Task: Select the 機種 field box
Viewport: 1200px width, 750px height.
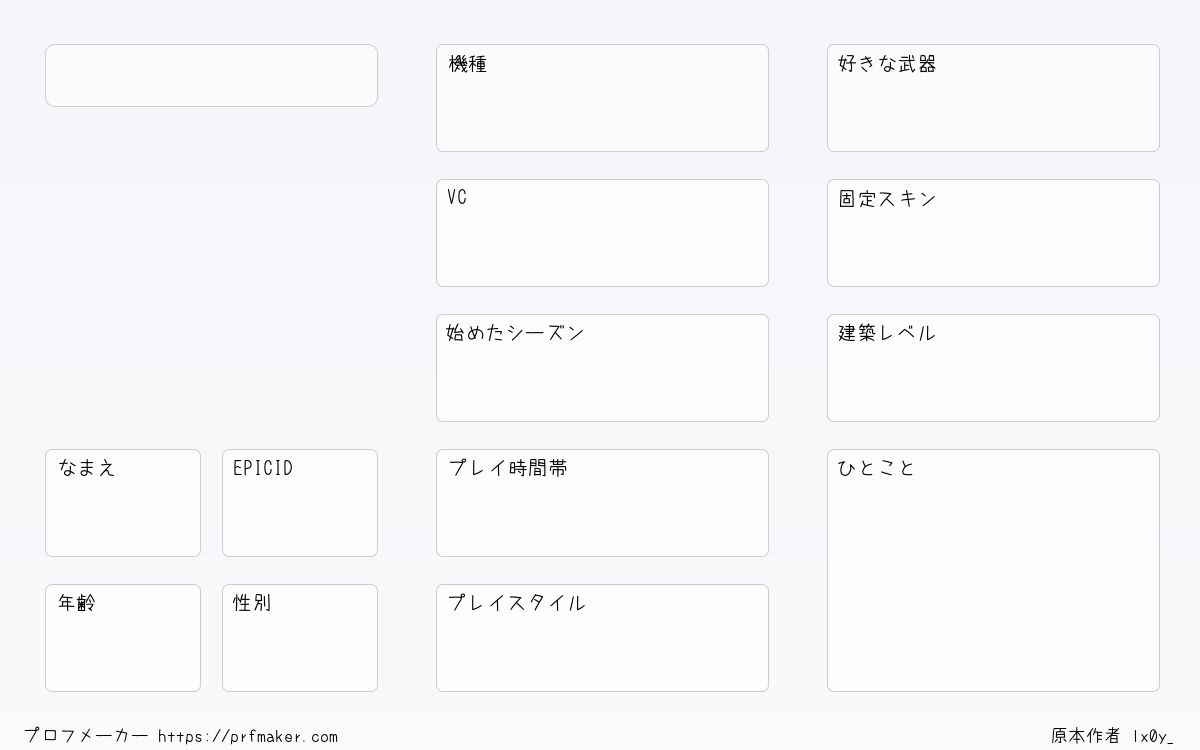Action: (602, 98)
